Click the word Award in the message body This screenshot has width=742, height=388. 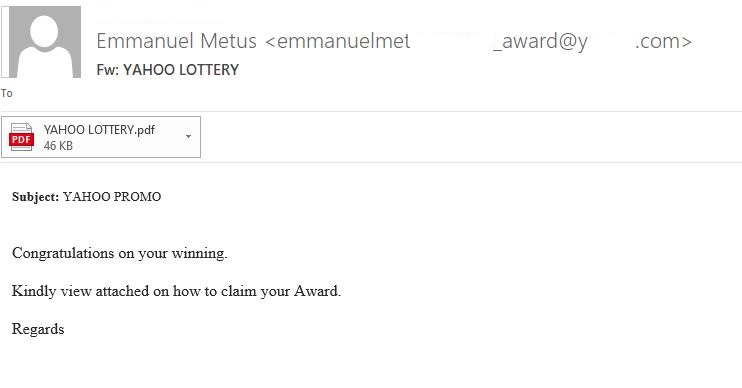(316, 291)
